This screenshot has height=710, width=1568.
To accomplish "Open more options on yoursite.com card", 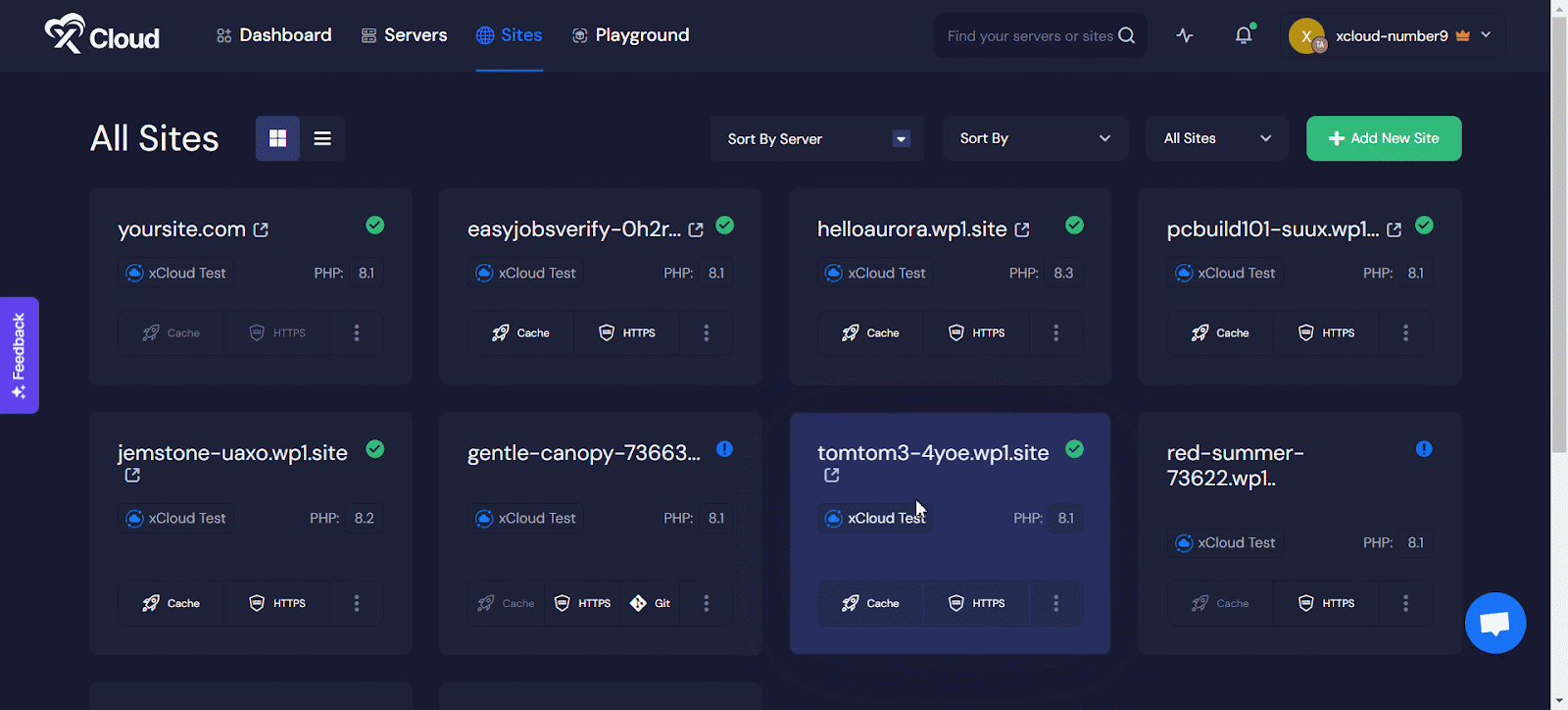I will pos(357,333).
